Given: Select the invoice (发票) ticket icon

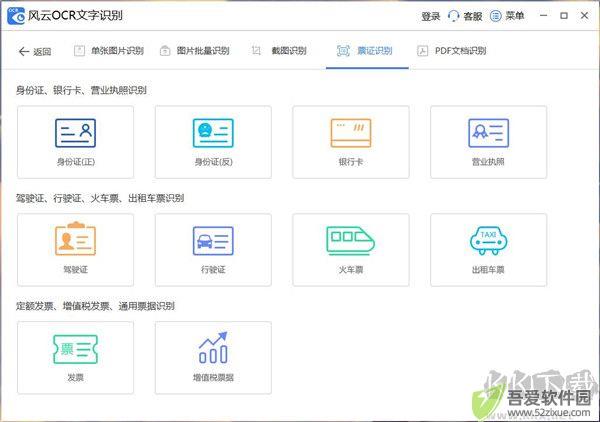Looking at the screenshot, I should pos(75,349).
